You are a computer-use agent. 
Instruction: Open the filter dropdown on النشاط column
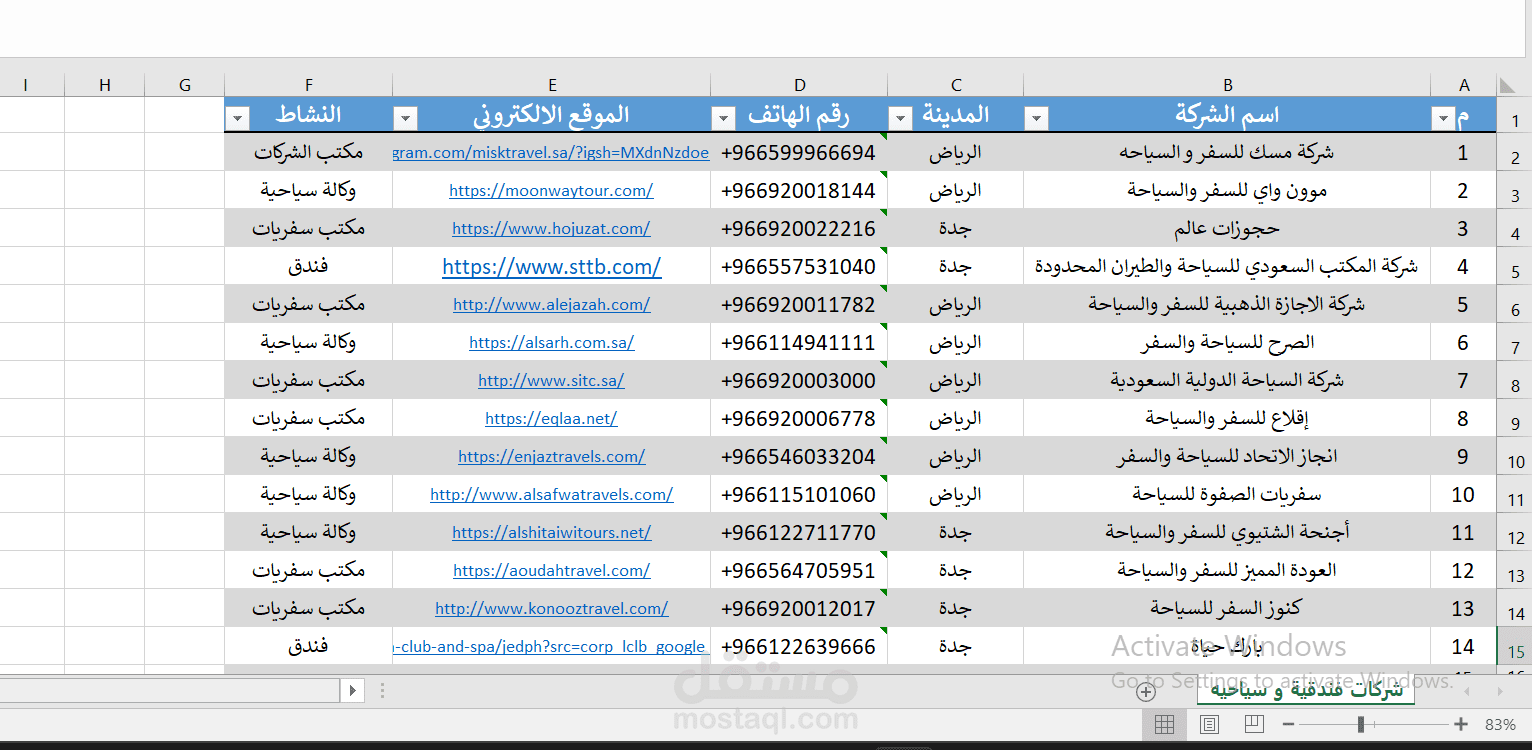tap(237, 117)
